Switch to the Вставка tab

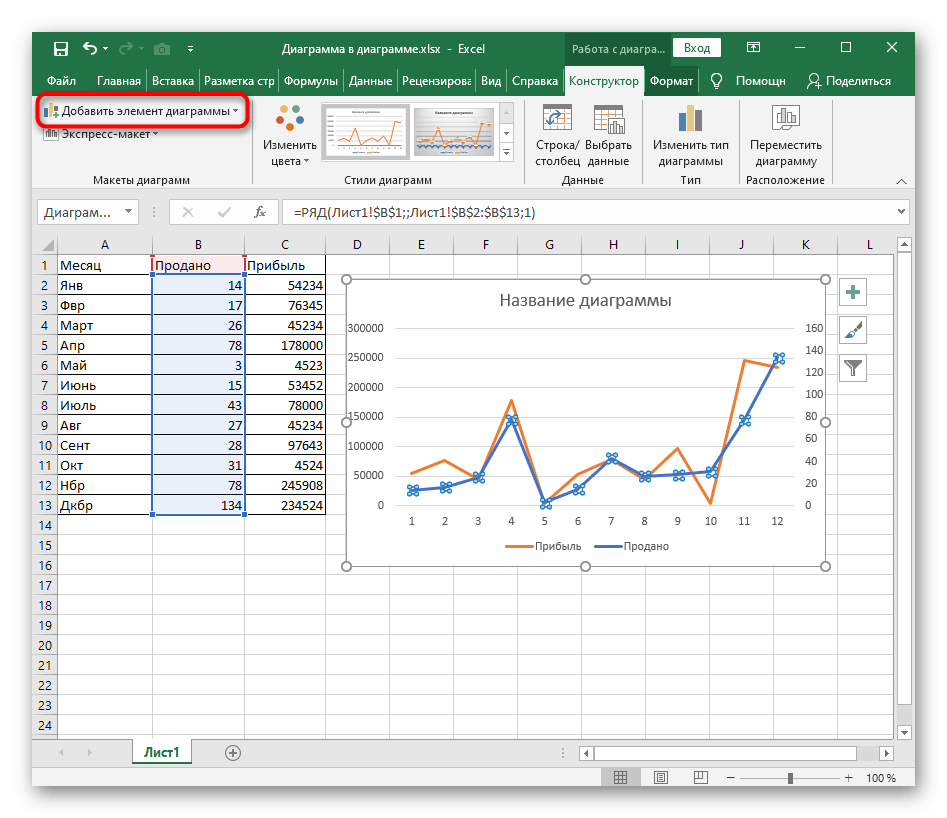click(x=173, y=81)
